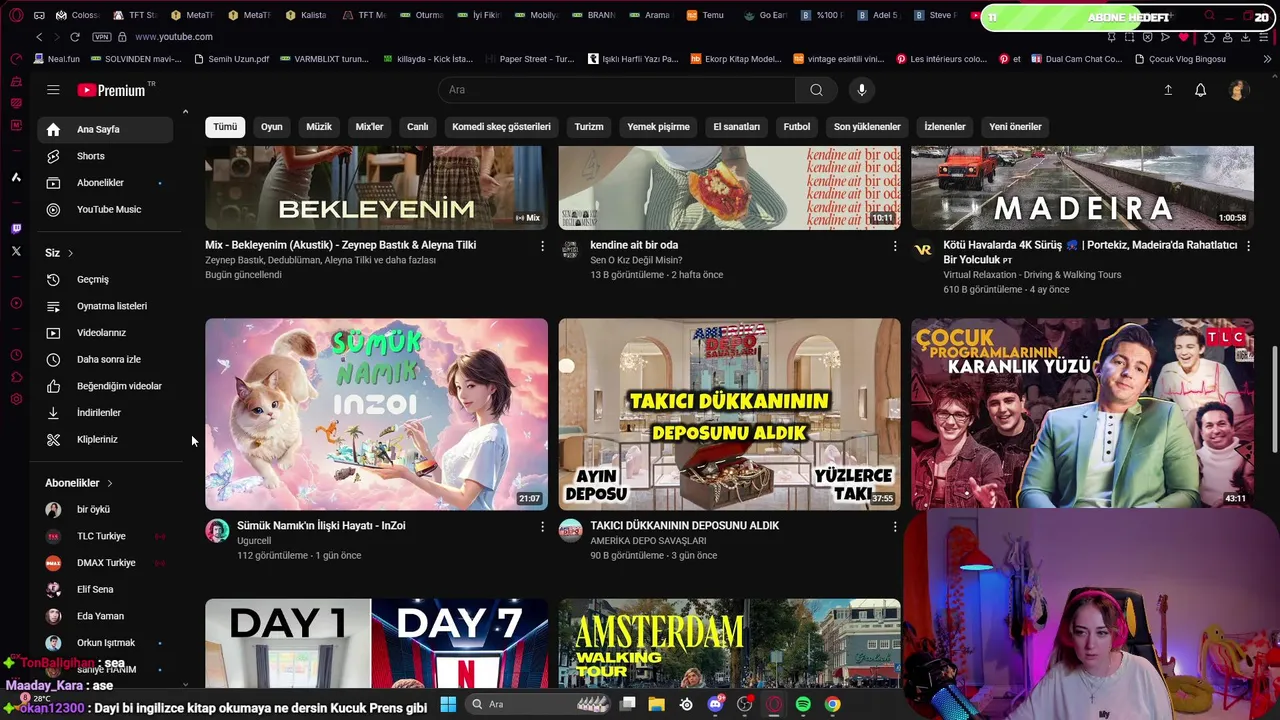1280x720 pixels.
Task: Open options for Mix - Bekleyenim video
Action: (x=542, y=246)
